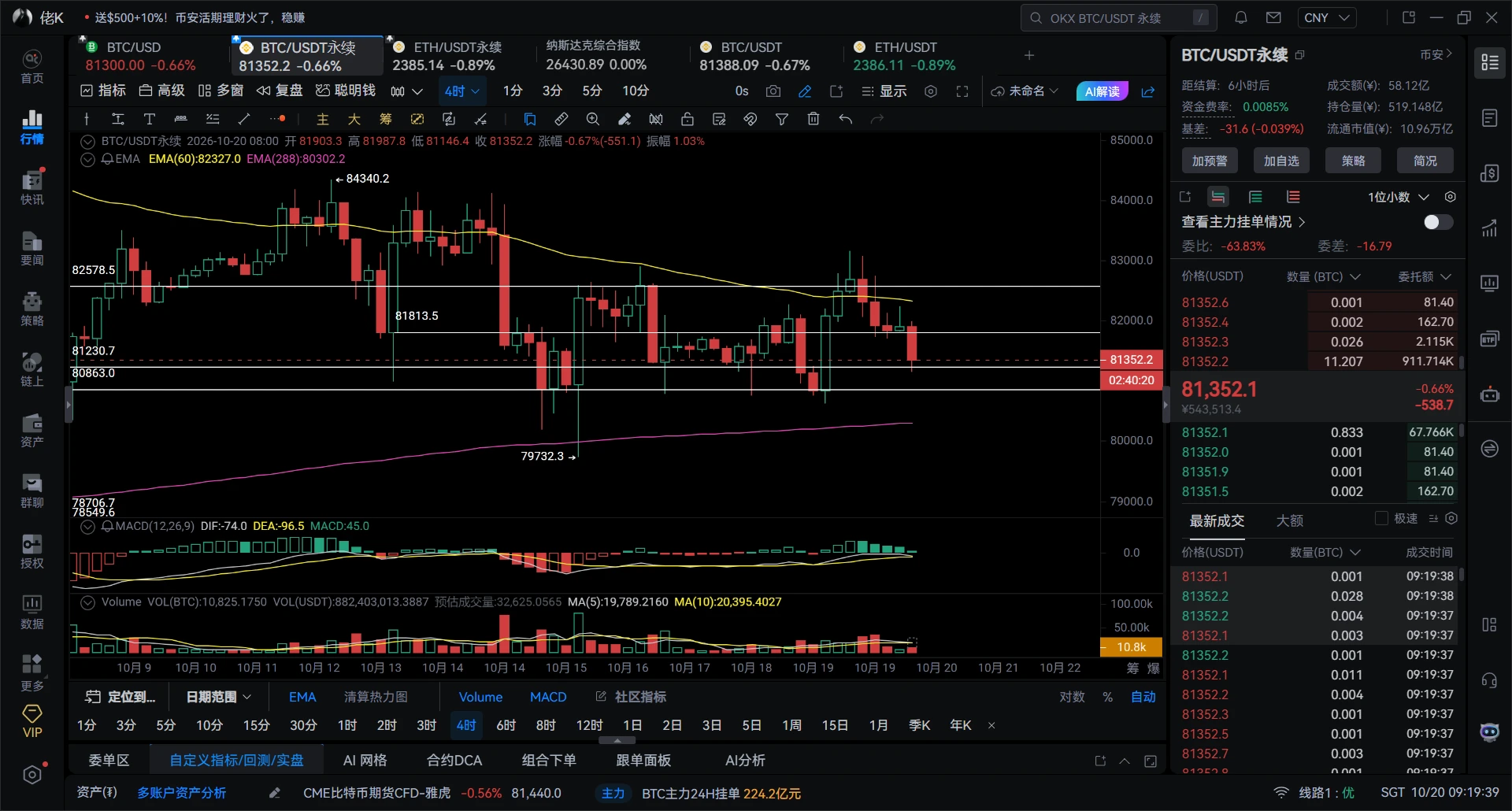1512x811 pixels.
Task: Click the OKX BTC/USDT search field
Action: 1119,18
